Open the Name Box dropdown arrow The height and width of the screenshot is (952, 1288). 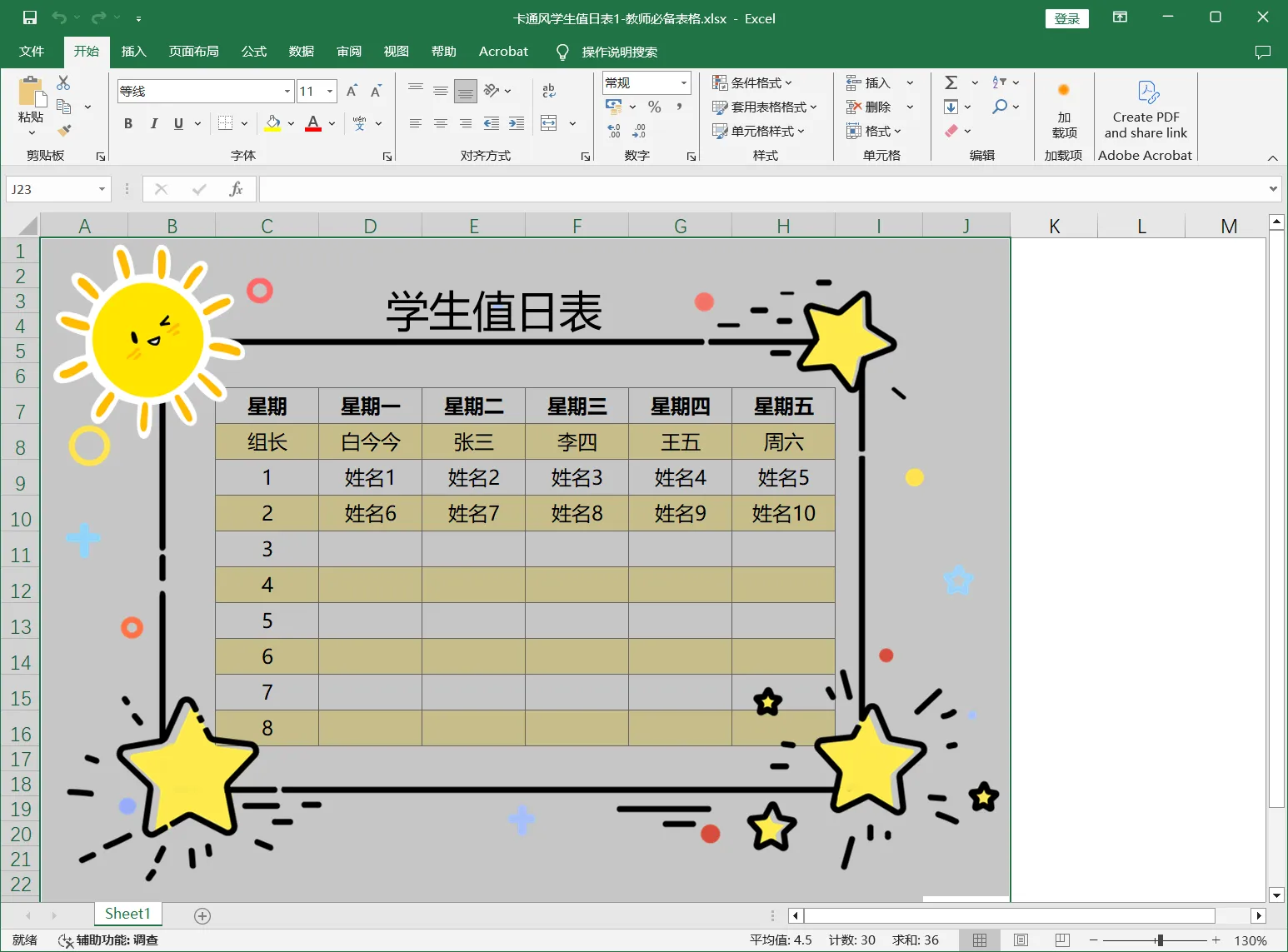102,189
